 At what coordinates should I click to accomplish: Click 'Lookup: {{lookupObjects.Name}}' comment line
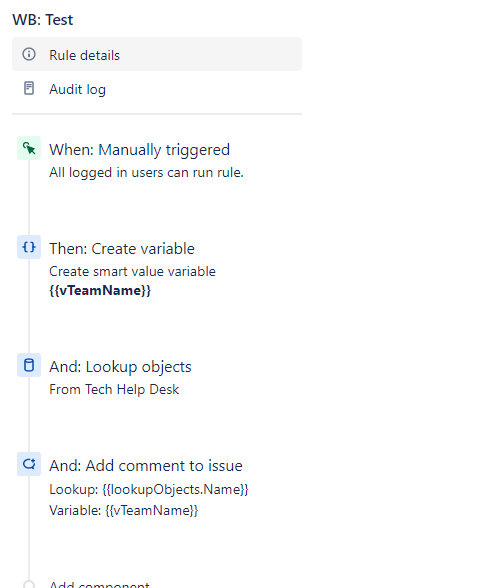point(149,489)
